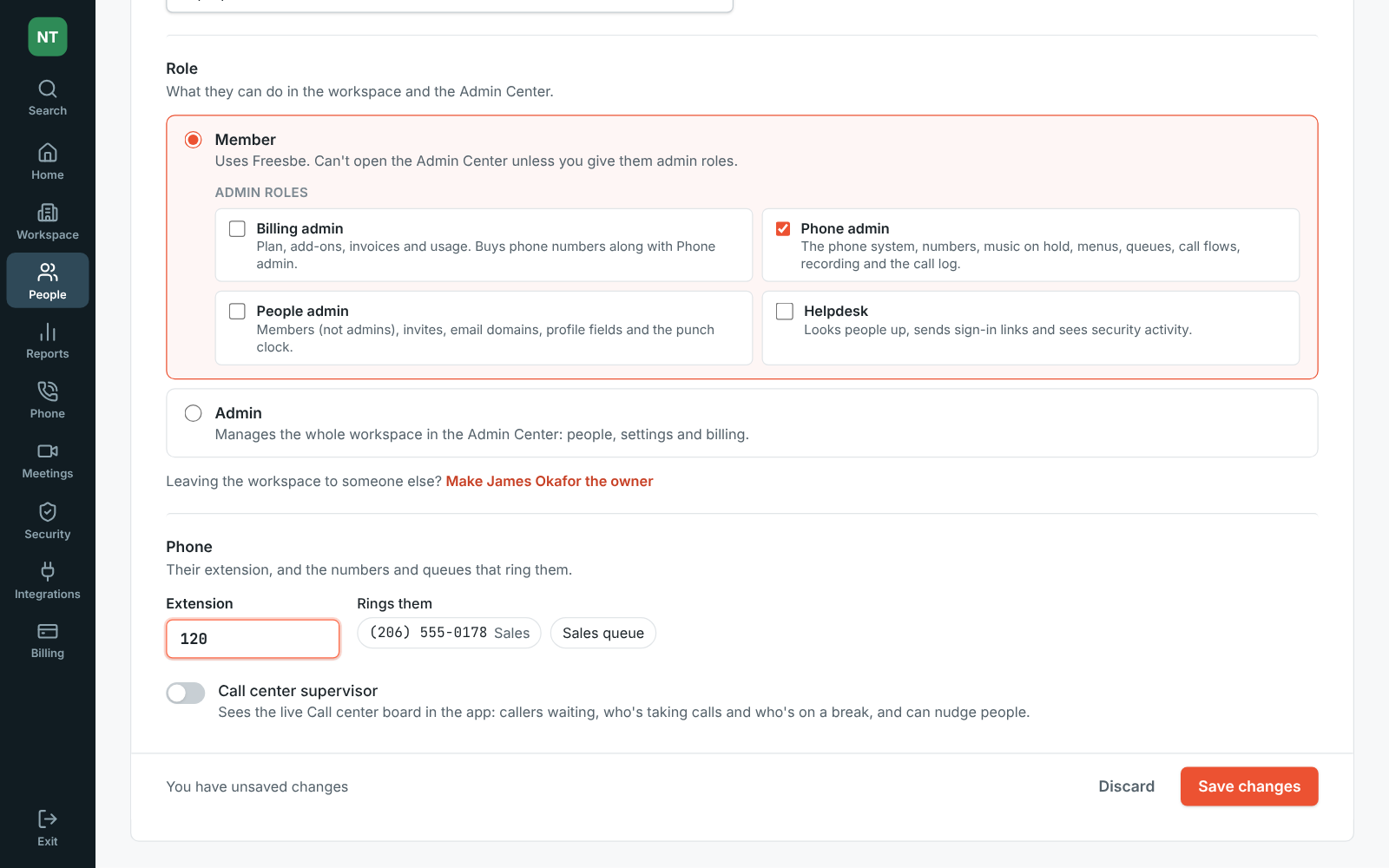Click the Discard button
Screen dimensions: 1389x868
[x=1127, y=786]
